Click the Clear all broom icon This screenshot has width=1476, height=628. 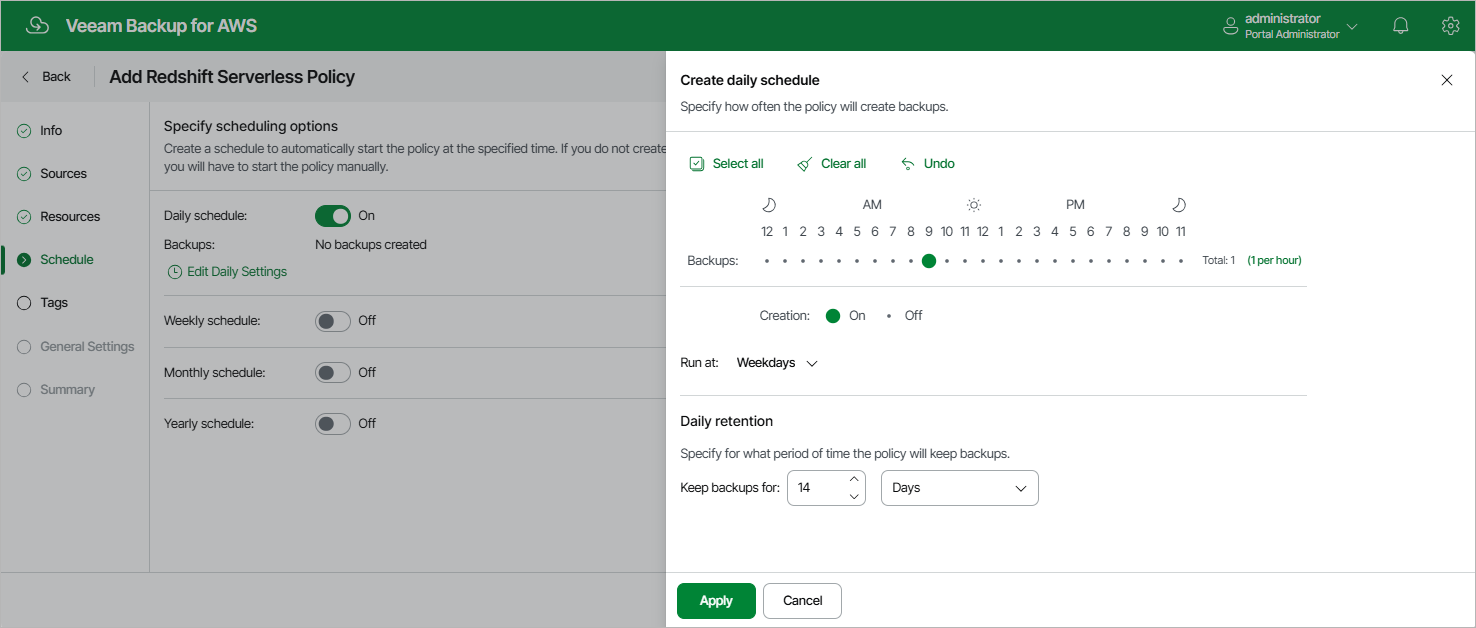[x=805, y=164]
